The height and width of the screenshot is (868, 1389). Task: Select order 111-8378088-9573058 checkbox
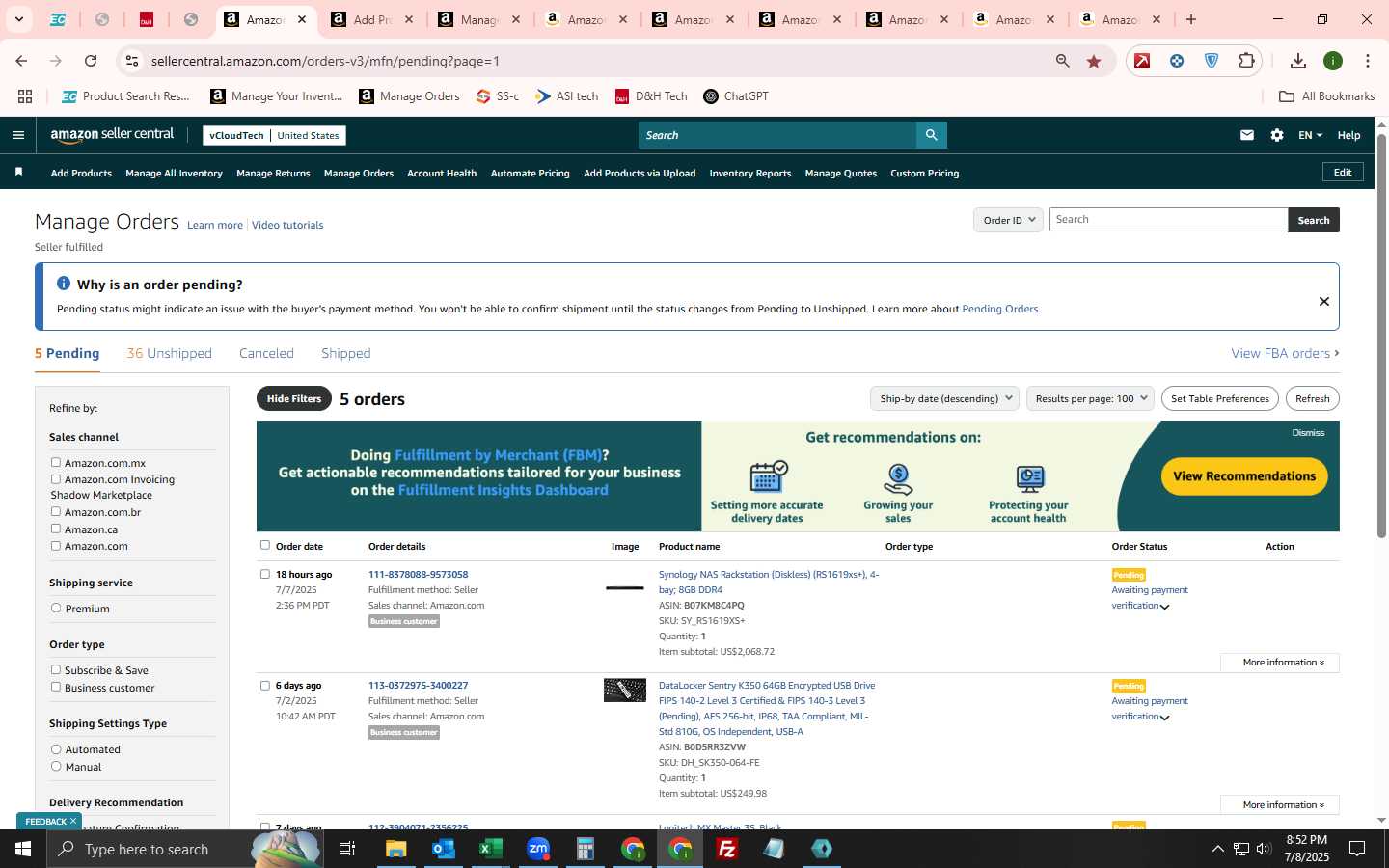click(265, 574)
